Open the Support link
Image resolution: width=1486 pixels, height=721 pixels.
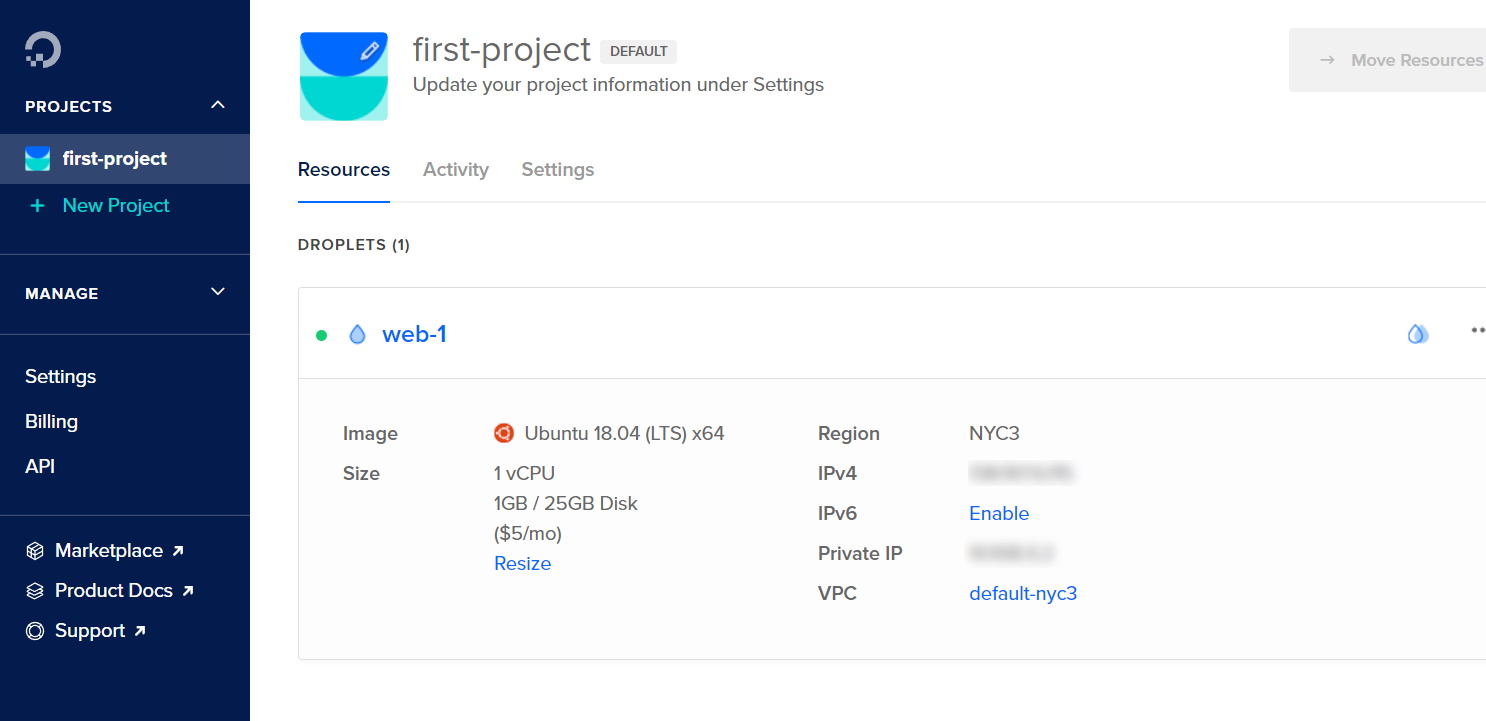[90, 630]
